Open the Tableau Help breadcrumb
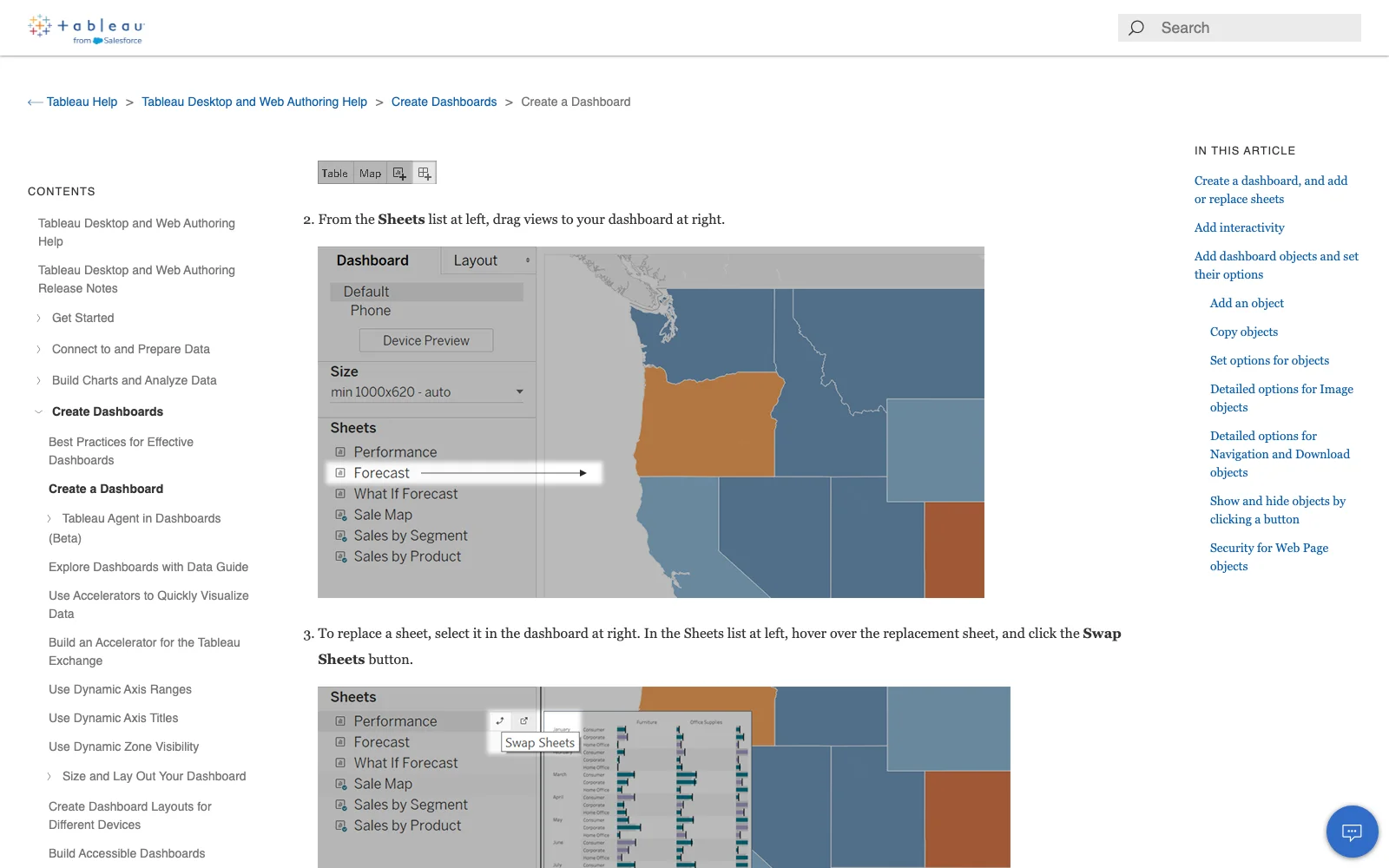 (82, 102)
